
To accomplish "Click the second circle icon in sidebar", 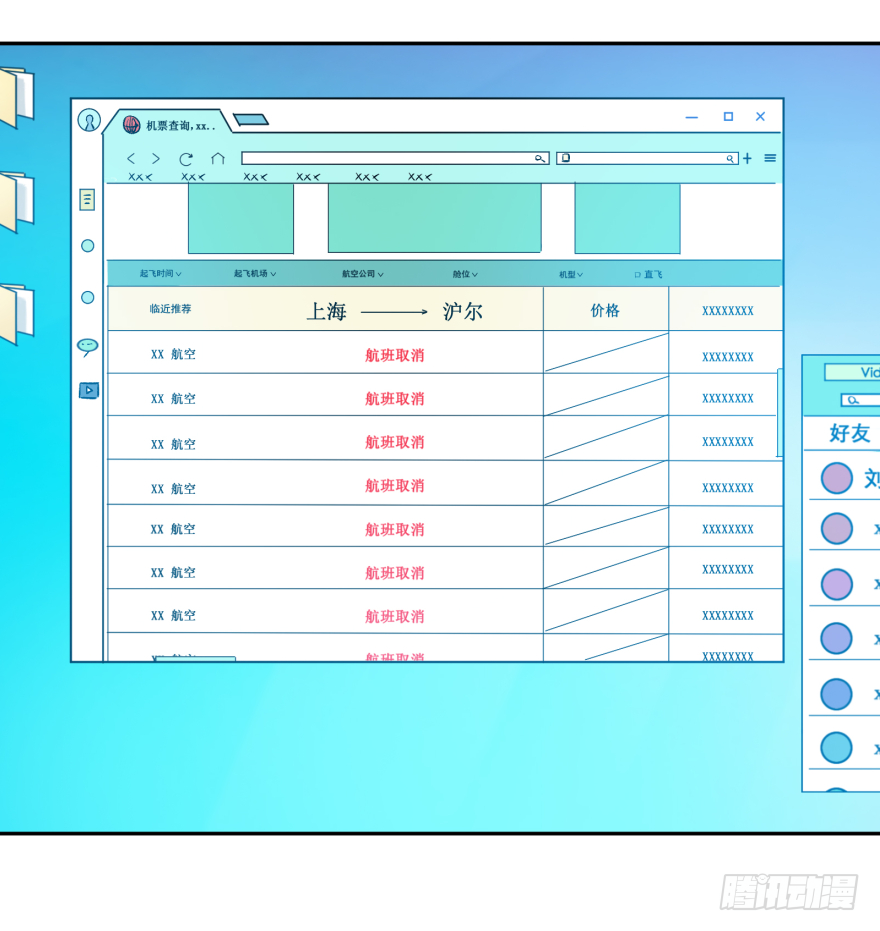I will point(87,297).
